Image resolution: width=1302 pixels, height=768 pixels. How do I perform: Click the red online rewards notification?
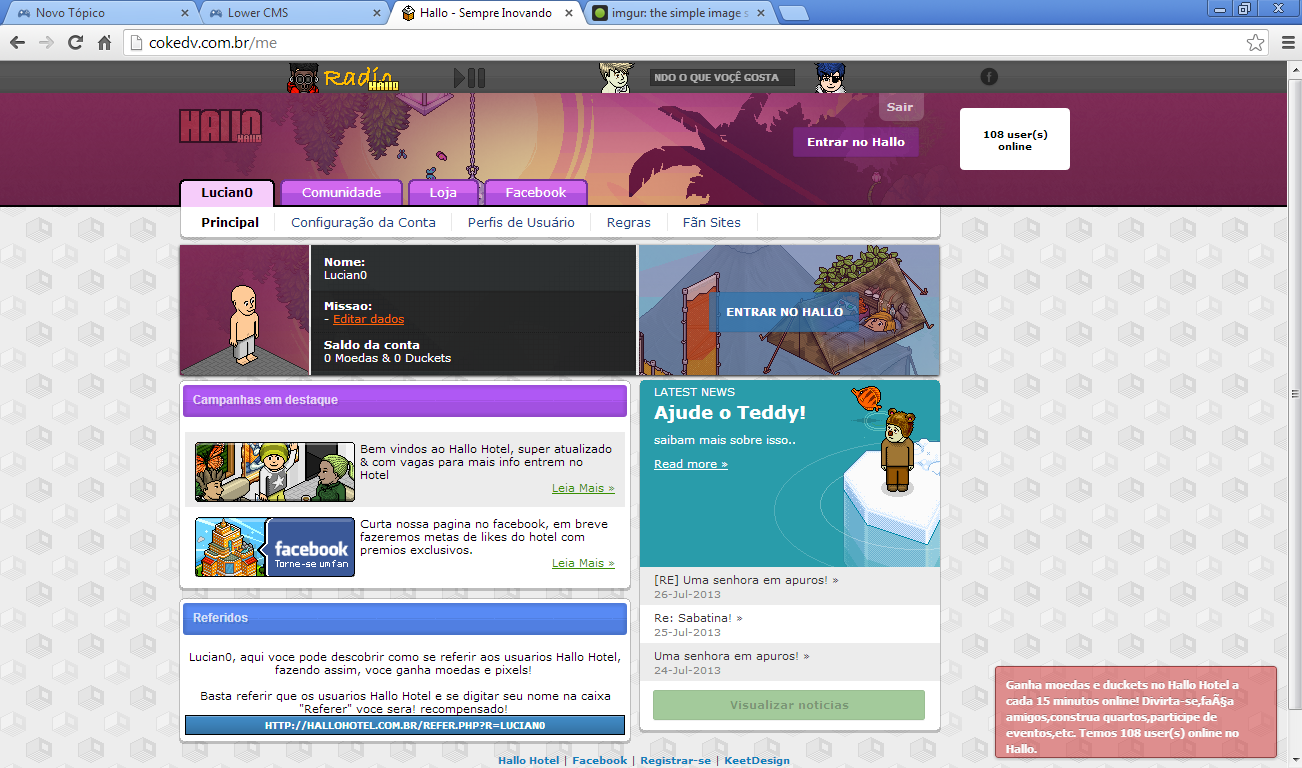pos(1136,711)
